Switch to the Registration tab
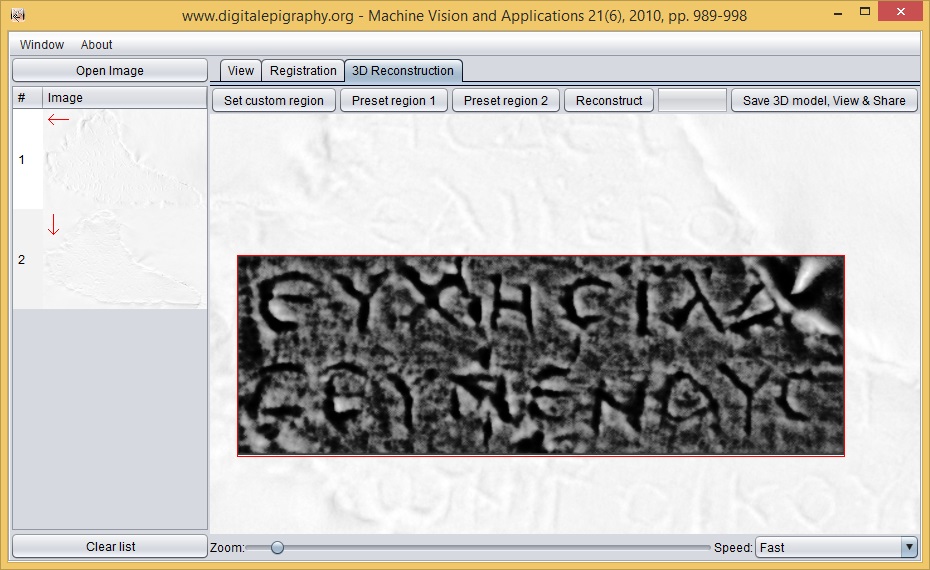 pos(303,71)
